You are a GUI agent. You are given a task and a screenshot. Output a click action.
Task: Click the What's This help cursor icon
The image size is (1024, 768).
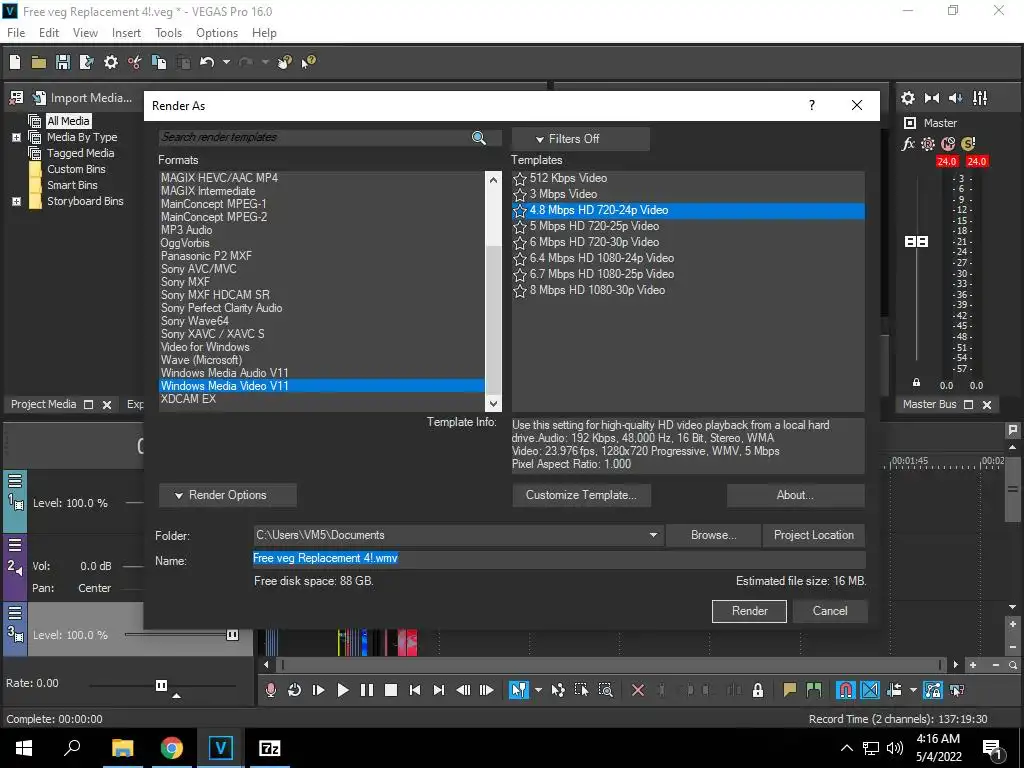pyautogui.click(x=308, y=62)
